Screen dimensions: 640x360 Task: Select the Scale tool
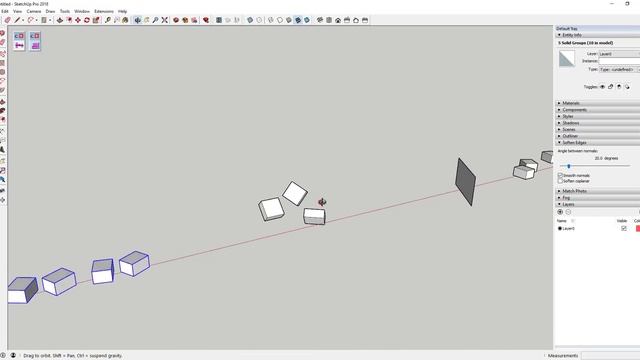click(96, 20)
